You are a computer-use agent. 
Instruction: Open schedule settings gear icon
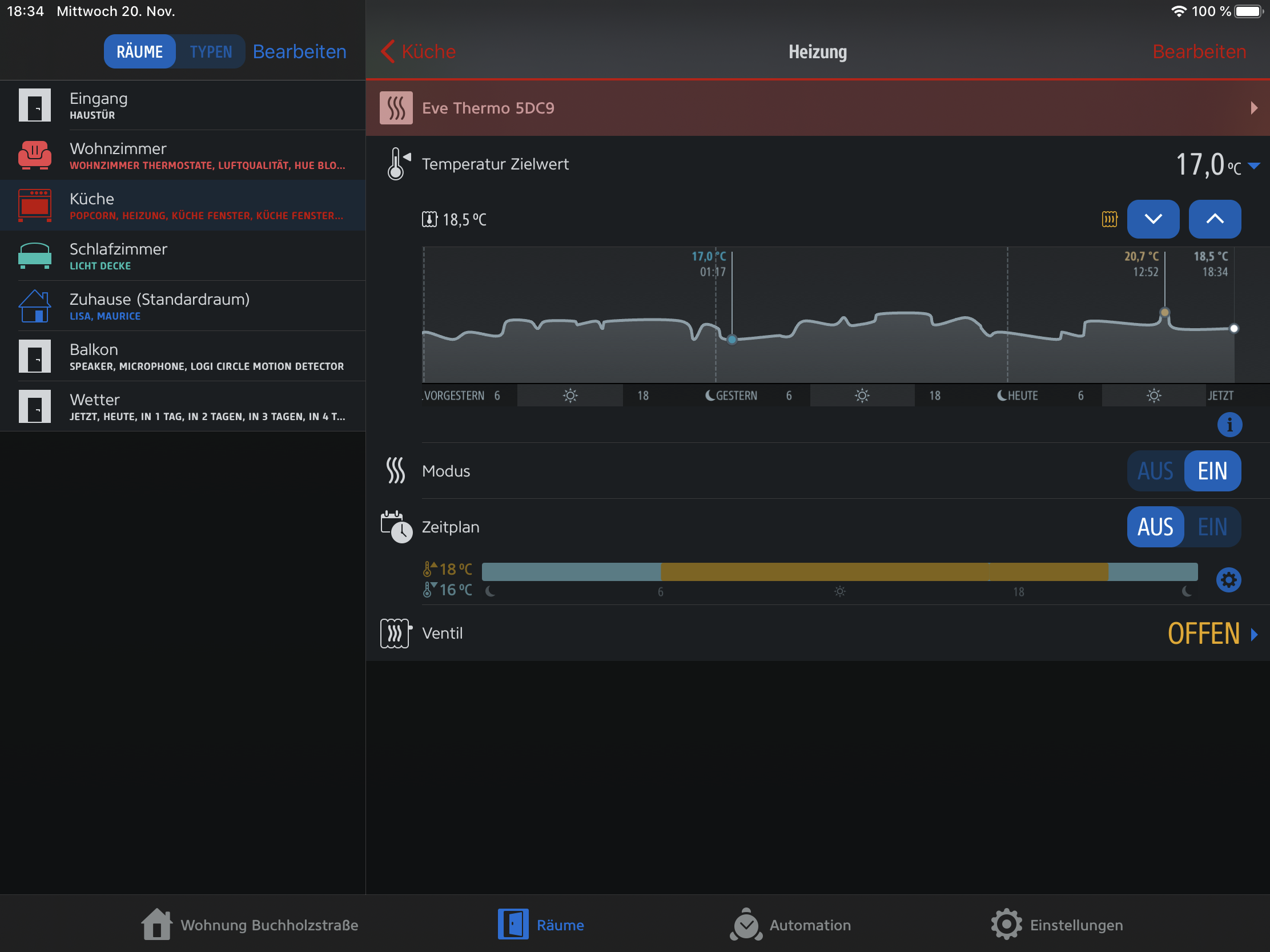point(1228,580)
